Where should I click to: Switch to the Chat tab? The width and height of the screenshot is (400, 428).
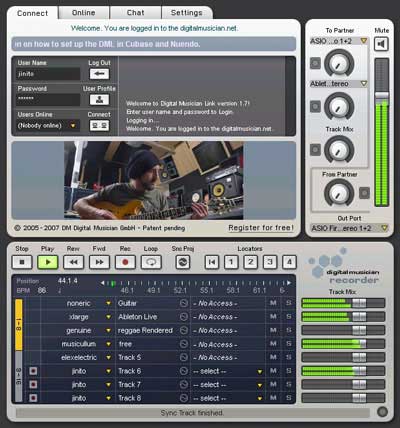point(136,13)
